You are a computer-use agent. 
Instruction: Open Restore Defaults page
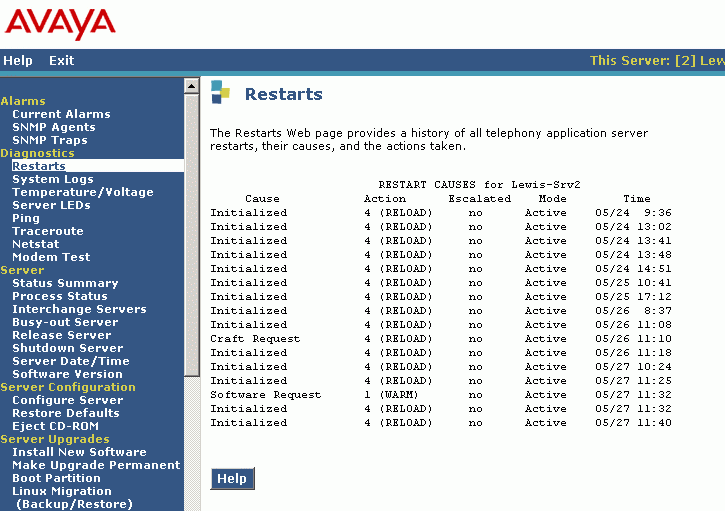pyautogui.click(x=66, y=413)
